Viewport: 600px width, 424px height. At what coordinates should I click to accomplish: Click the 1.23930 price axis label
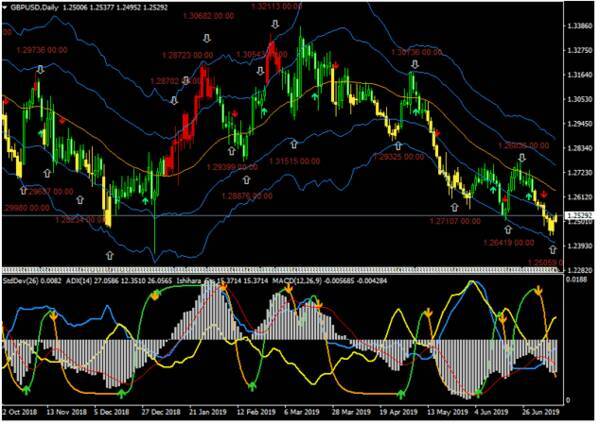(580, 246)
